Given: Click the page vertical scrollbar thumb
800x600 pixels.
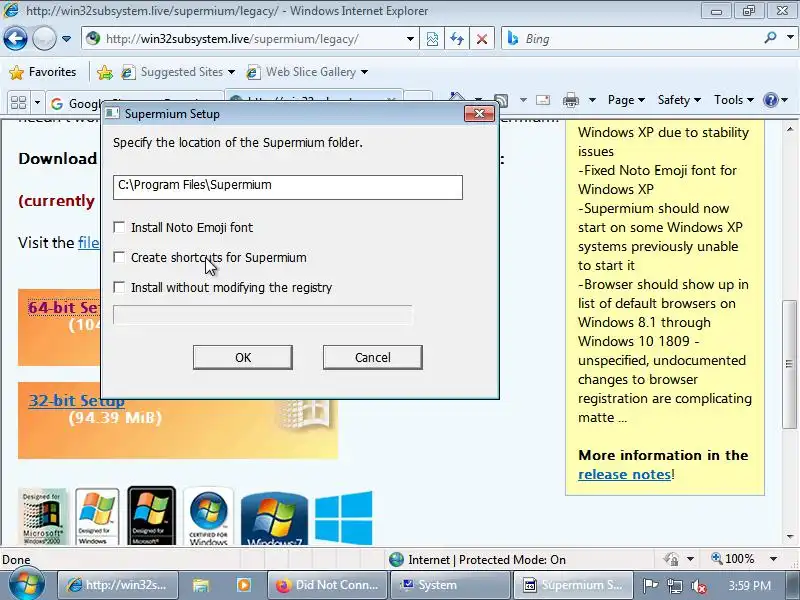Looking at the screenshot, I should click(789, 364).
